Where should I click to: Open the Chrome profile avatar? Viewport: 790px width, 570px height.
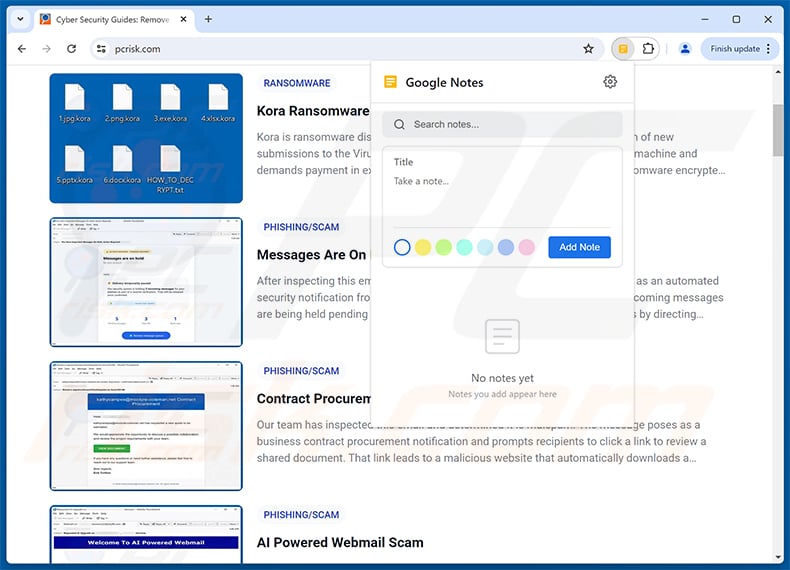685,49
